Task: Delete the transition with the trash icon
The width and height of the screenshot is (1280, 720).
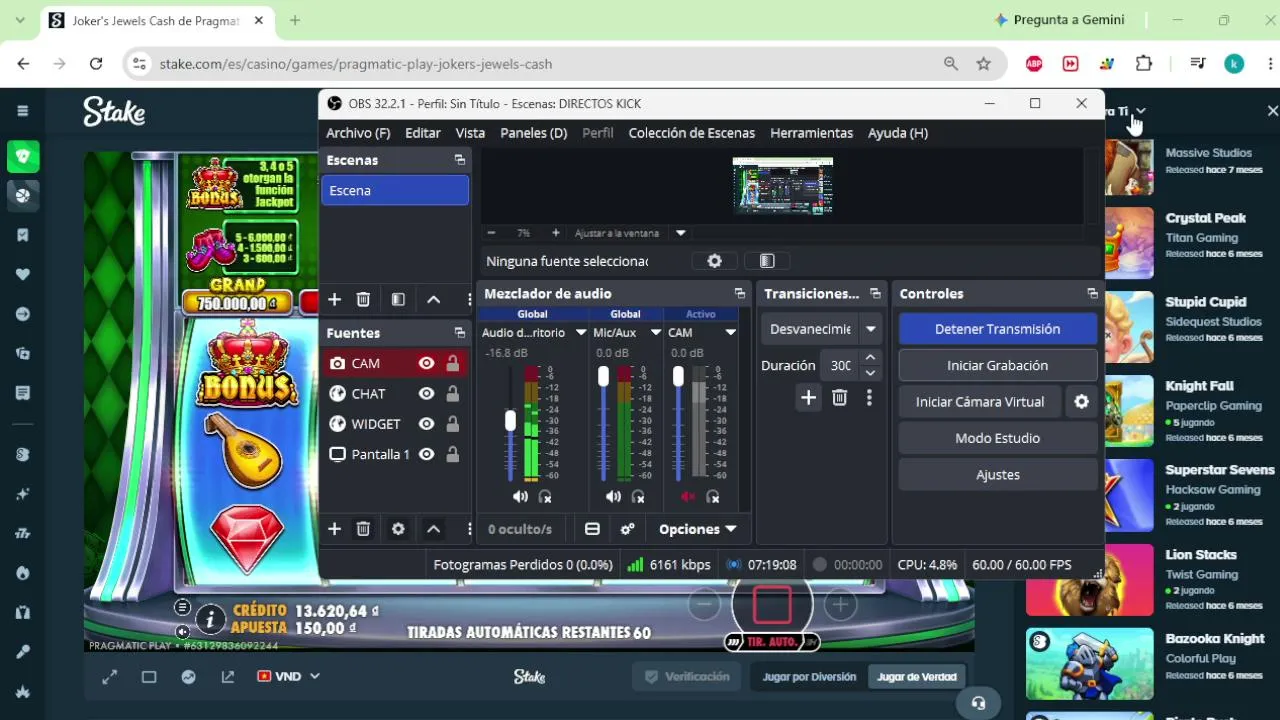Action: tap(840, 398)
